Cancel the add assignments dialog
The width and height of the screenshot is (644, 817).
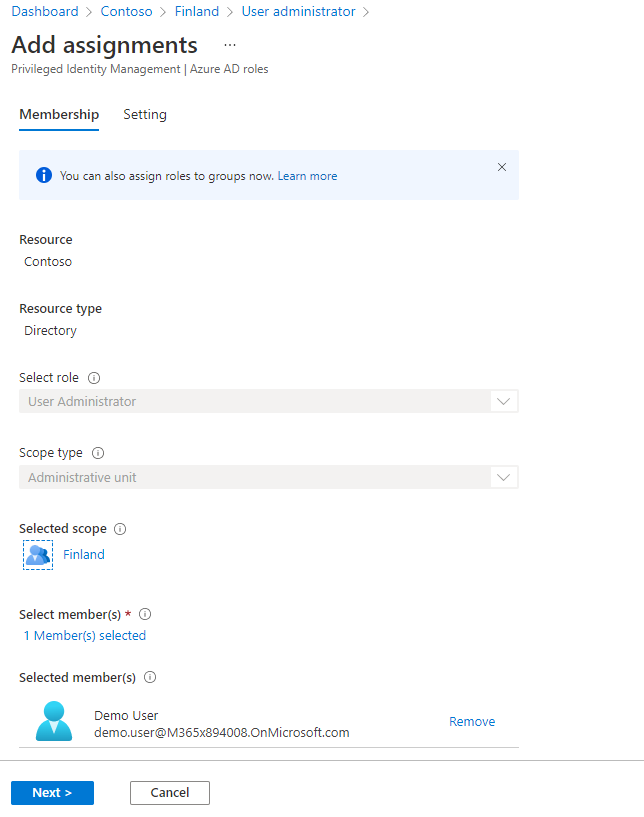pyautogui.click(x=170, y=793)
